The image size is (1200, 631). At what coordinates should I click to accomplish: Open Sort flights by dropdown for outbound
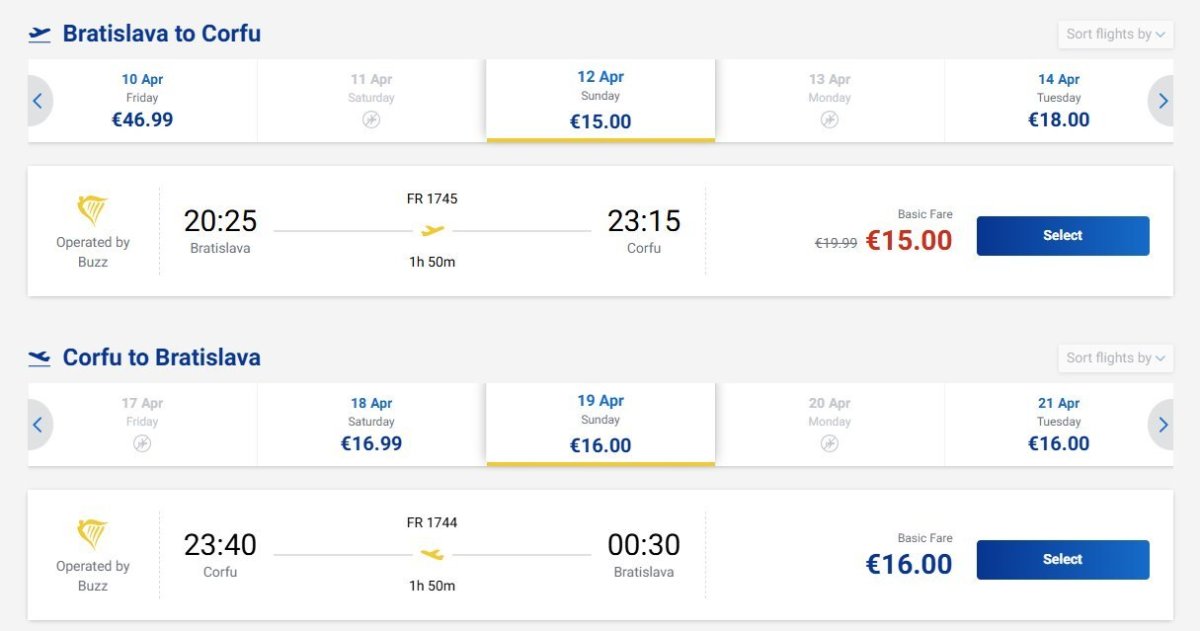(1115, 34)
